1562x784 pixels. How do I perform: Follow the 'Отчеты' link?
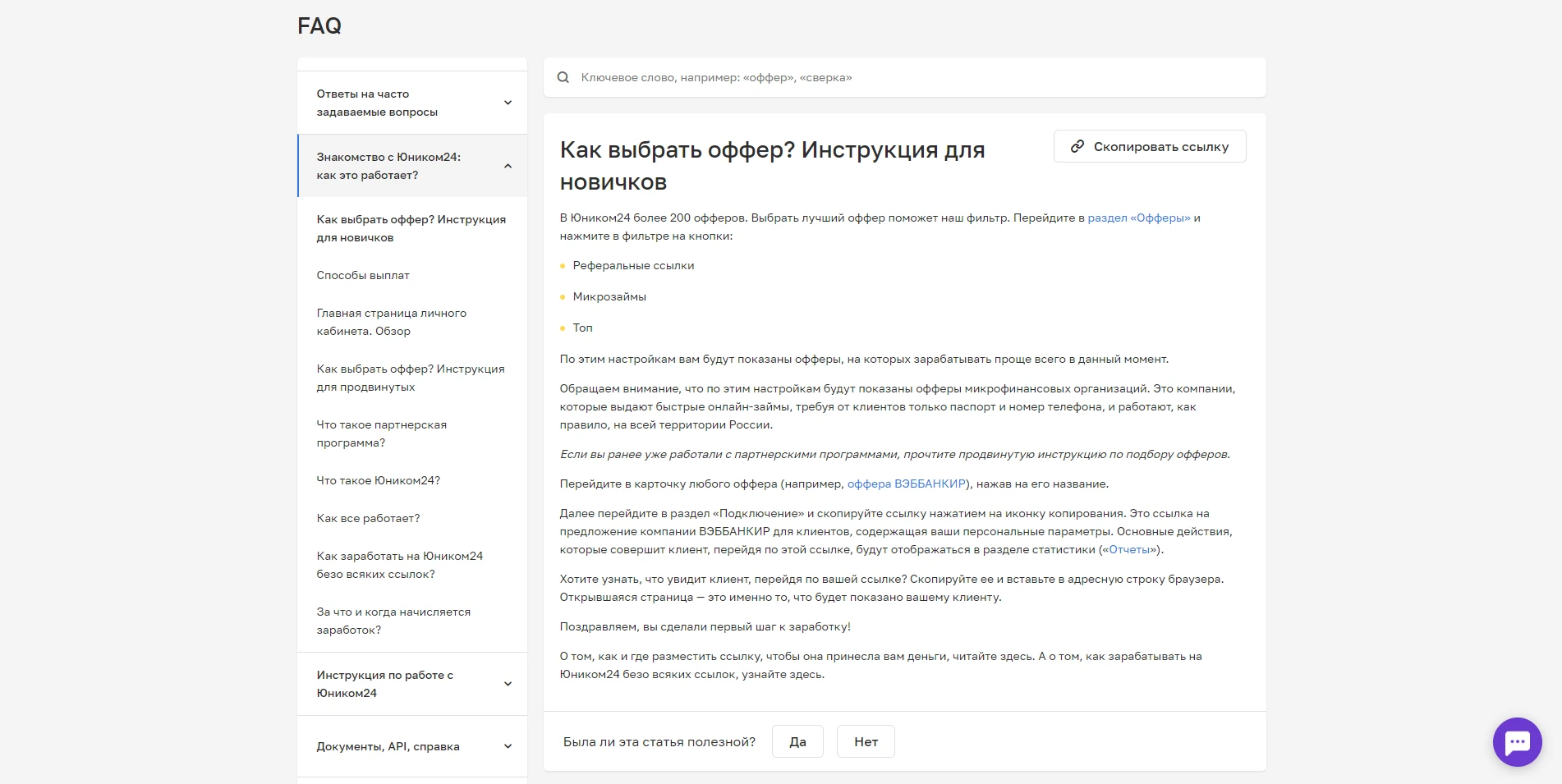[x=1129, y=549]
